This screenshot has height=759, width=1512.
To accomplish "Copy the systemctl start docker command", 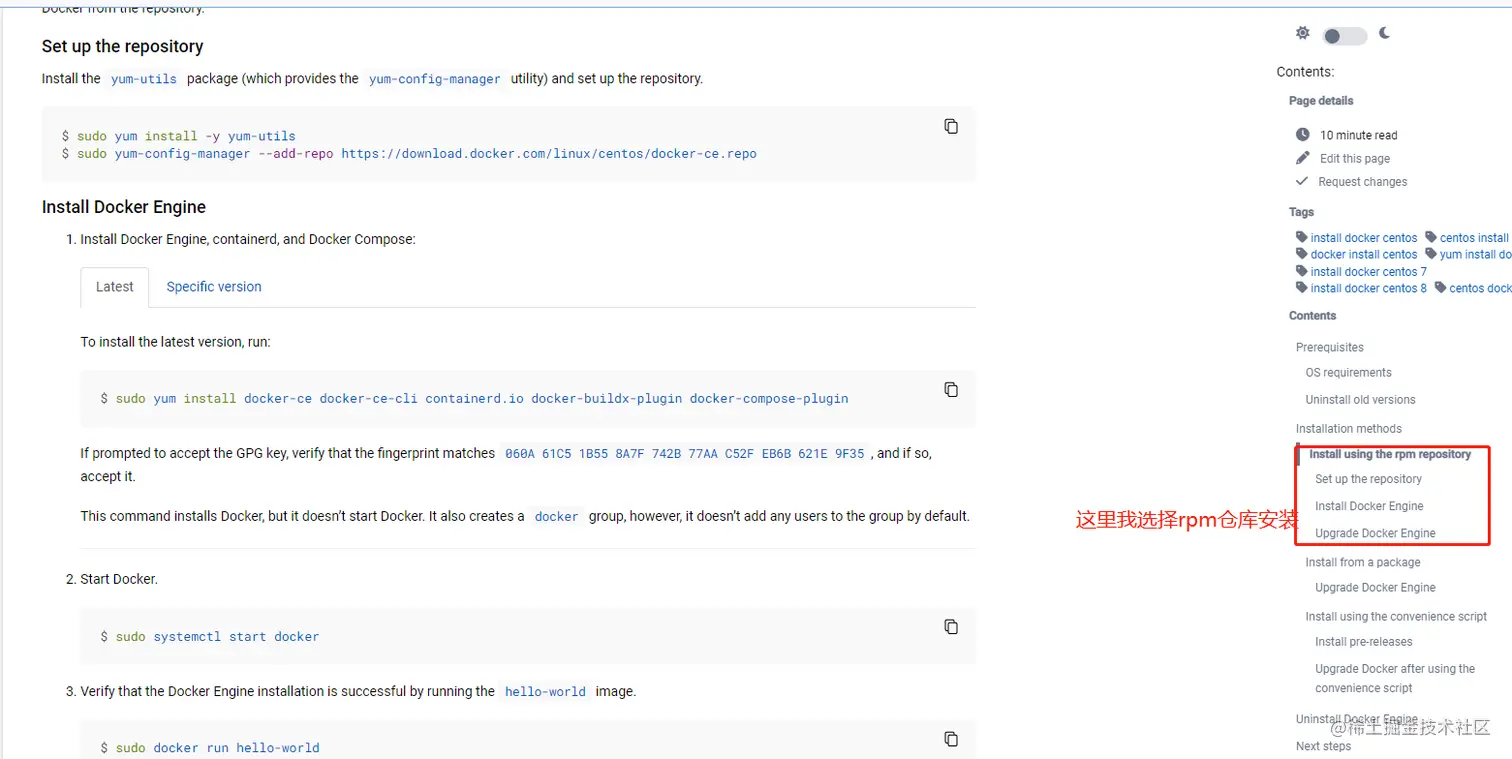I will [x=951, y=627].
